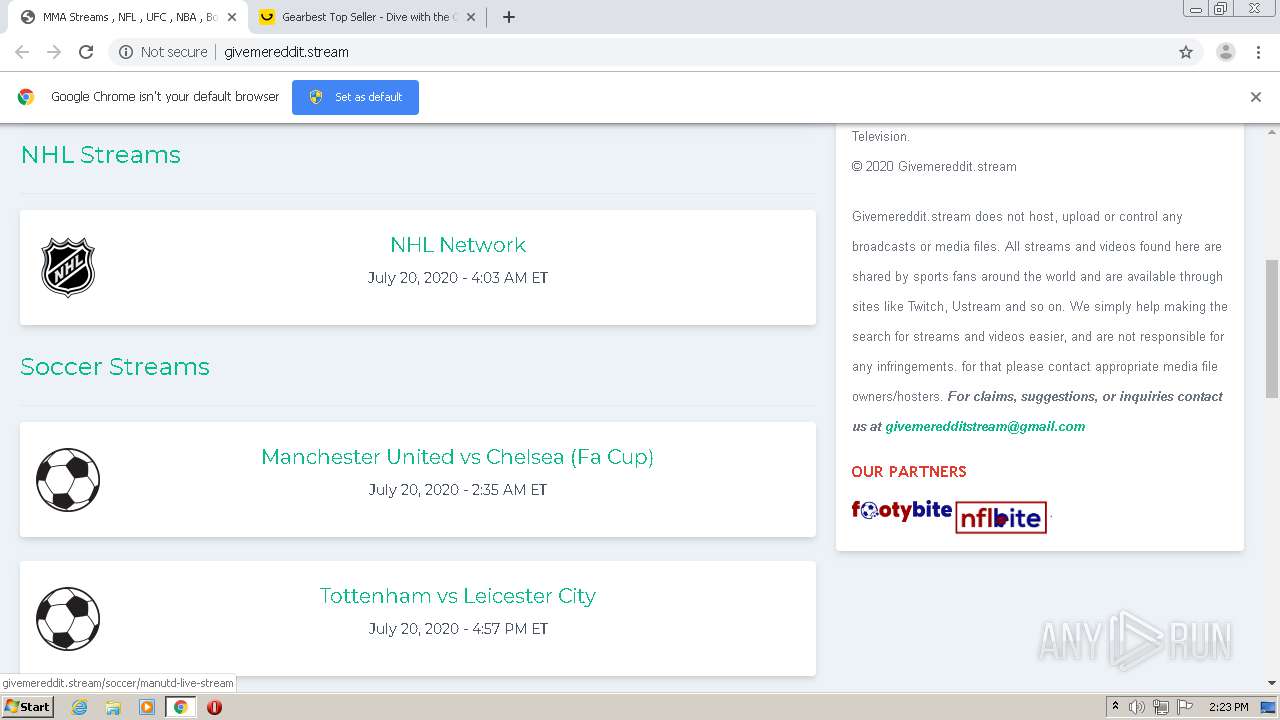Open the volume control in the tray
This screenshot has width=1280, height=720.
[x=1137, y=707]
